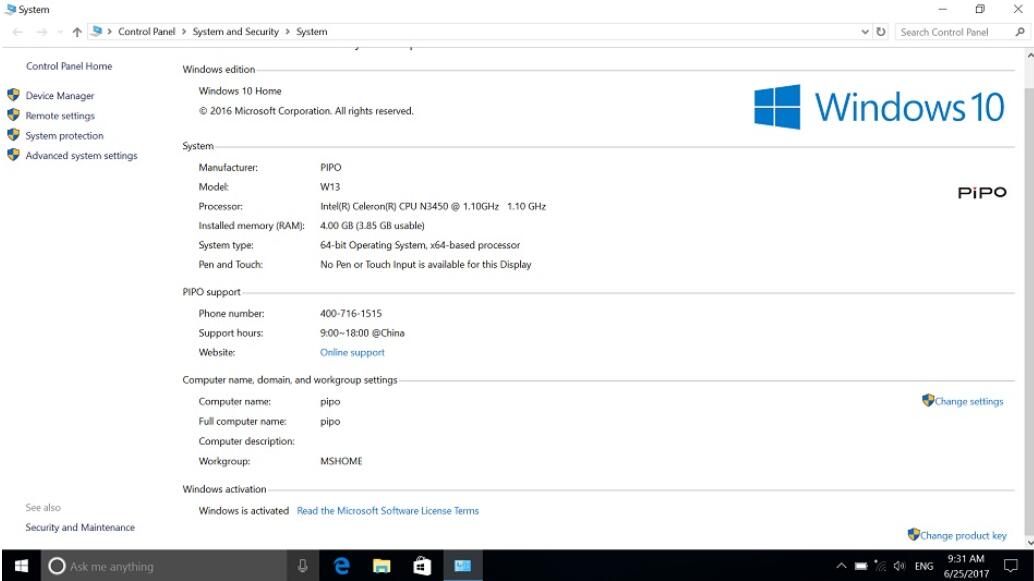Open Advanced system settings
Viewport: 1034px width, 581px height.
coord(81,156)
